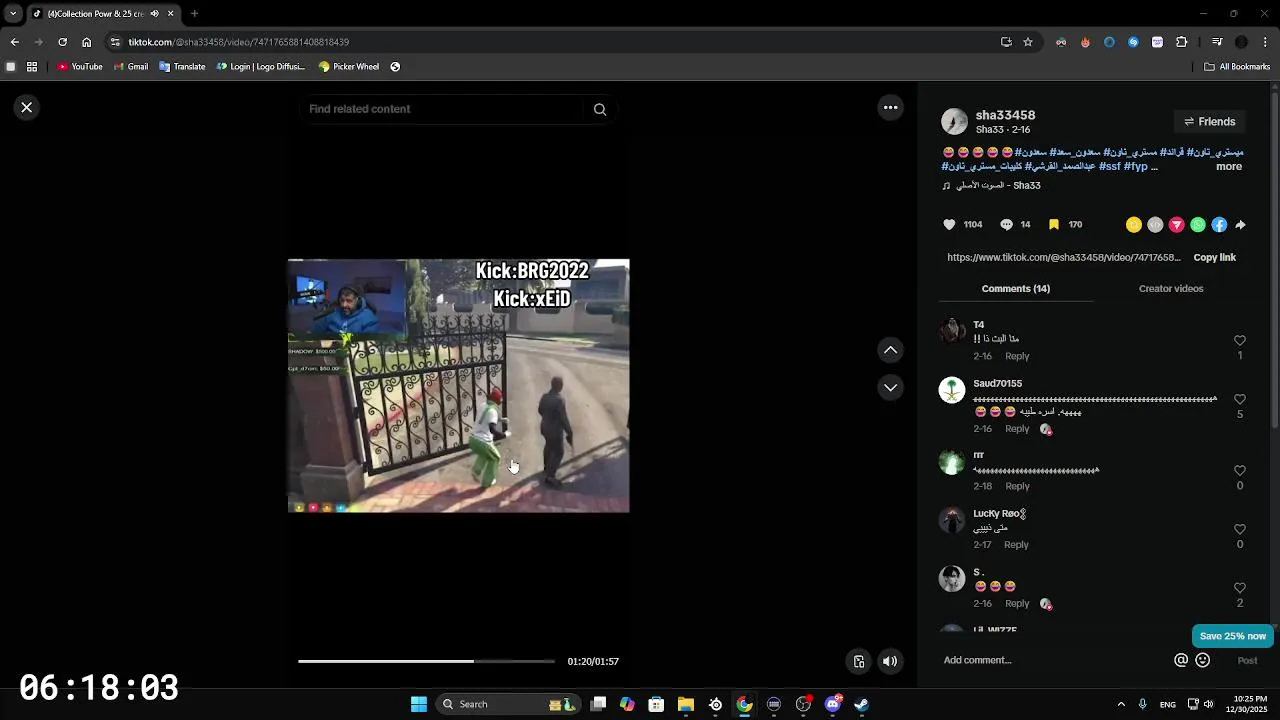Click the Friends button
1280x720 pixels.
pyautogui.click(x=1209, y=122)
